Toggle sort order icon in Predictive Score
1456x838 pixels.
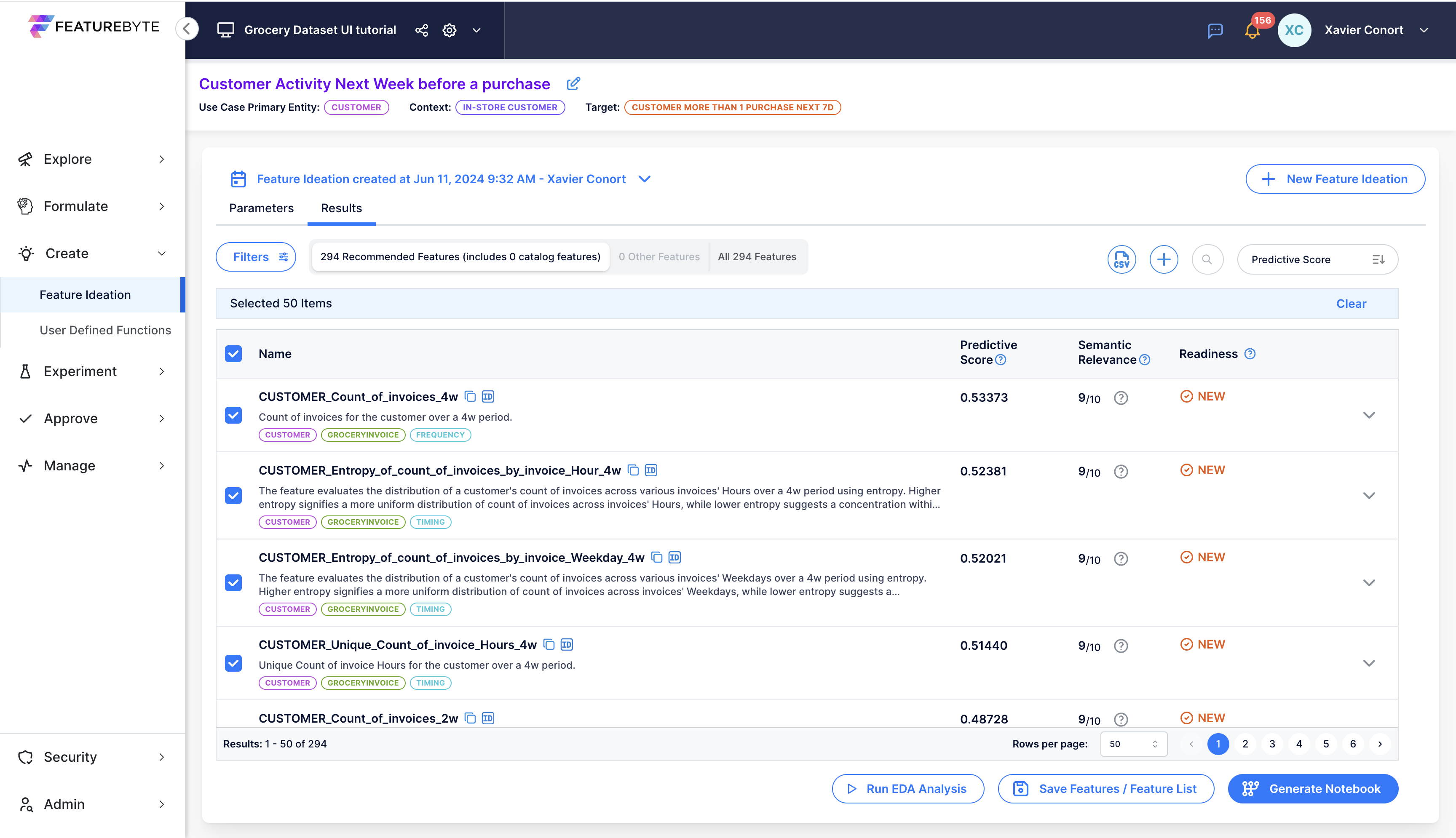point(1378,259)
